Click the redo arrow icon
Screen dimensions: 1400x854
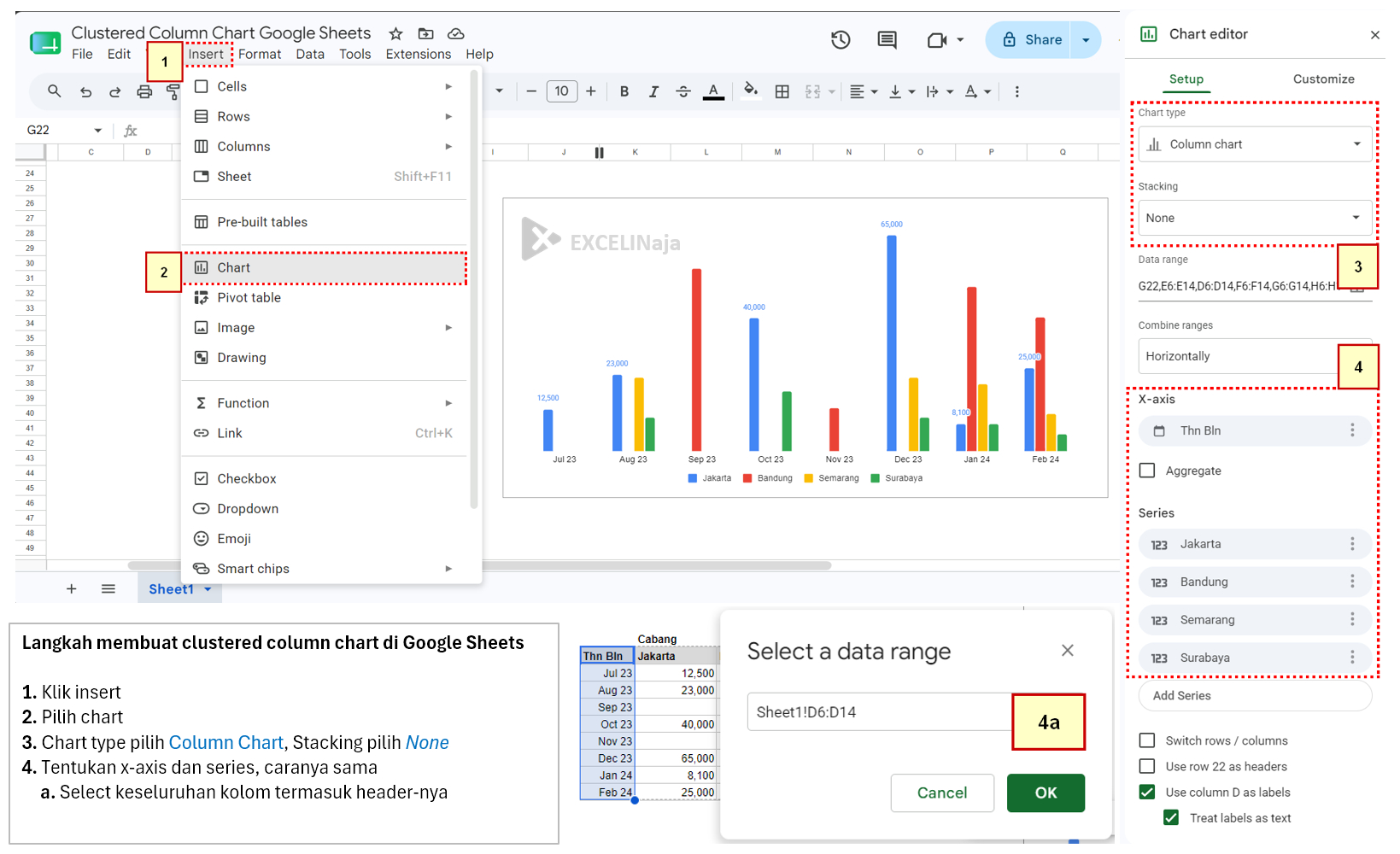coord(114,91)
